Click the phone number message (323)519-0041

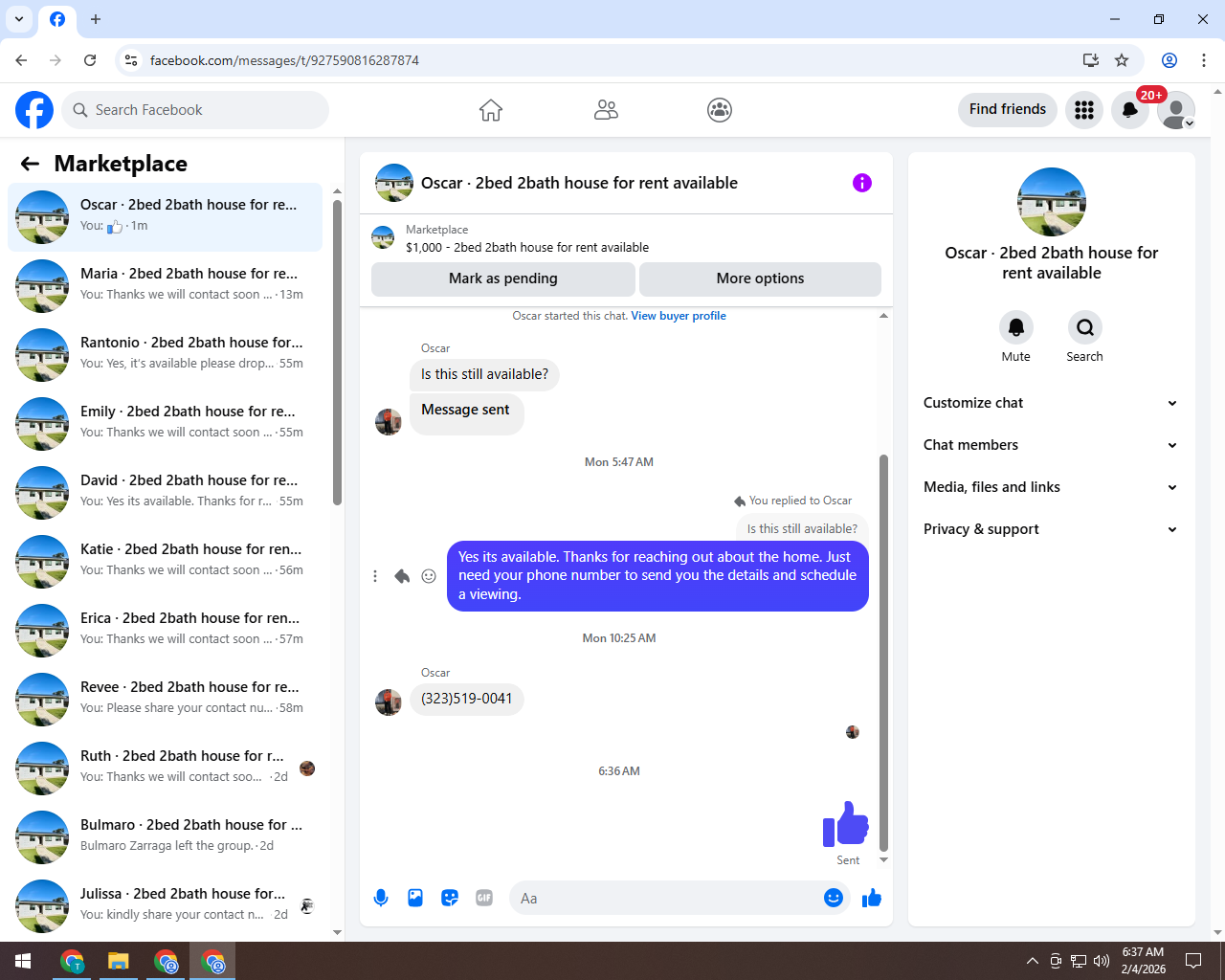[x=467, y=699]
